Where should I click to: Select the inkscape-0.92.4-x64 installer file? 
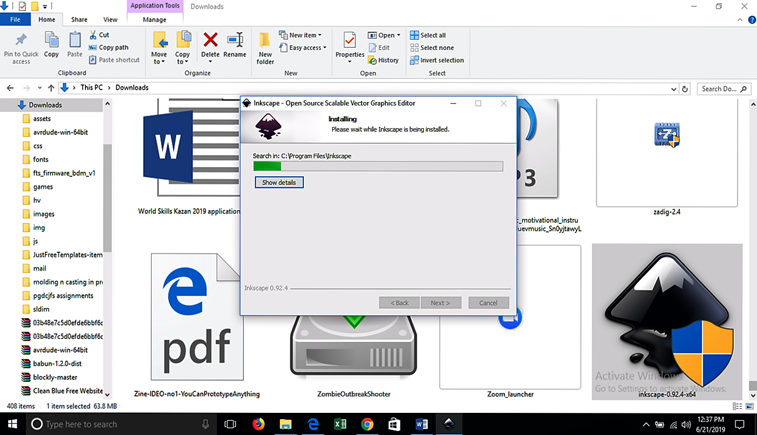pos(667,322)
